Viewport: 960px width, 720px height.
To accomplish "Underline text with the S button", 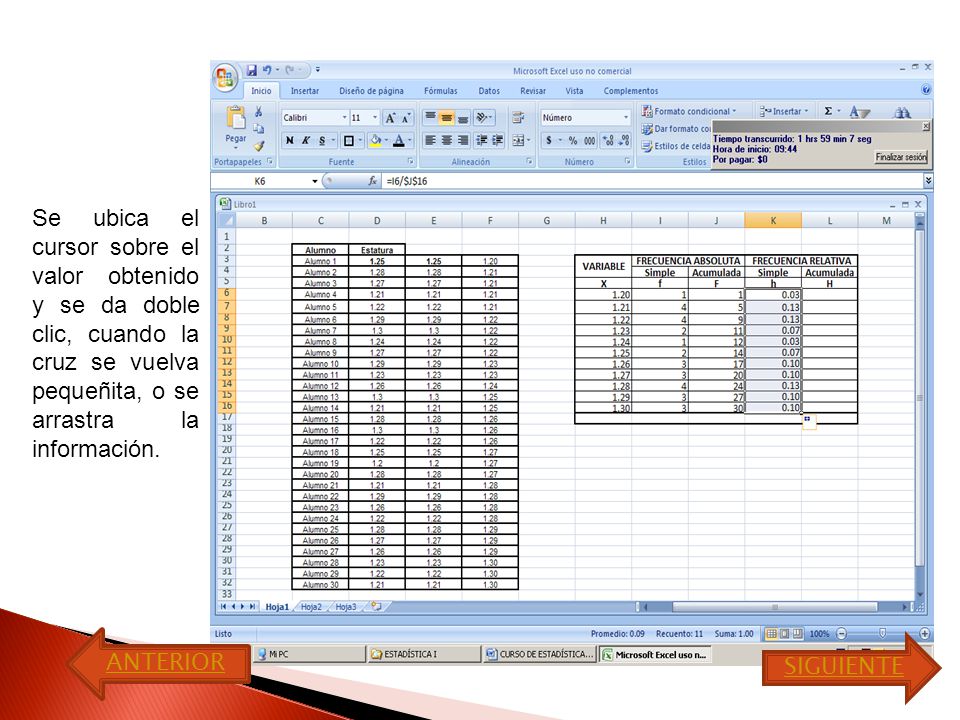I will coord(322,141).
